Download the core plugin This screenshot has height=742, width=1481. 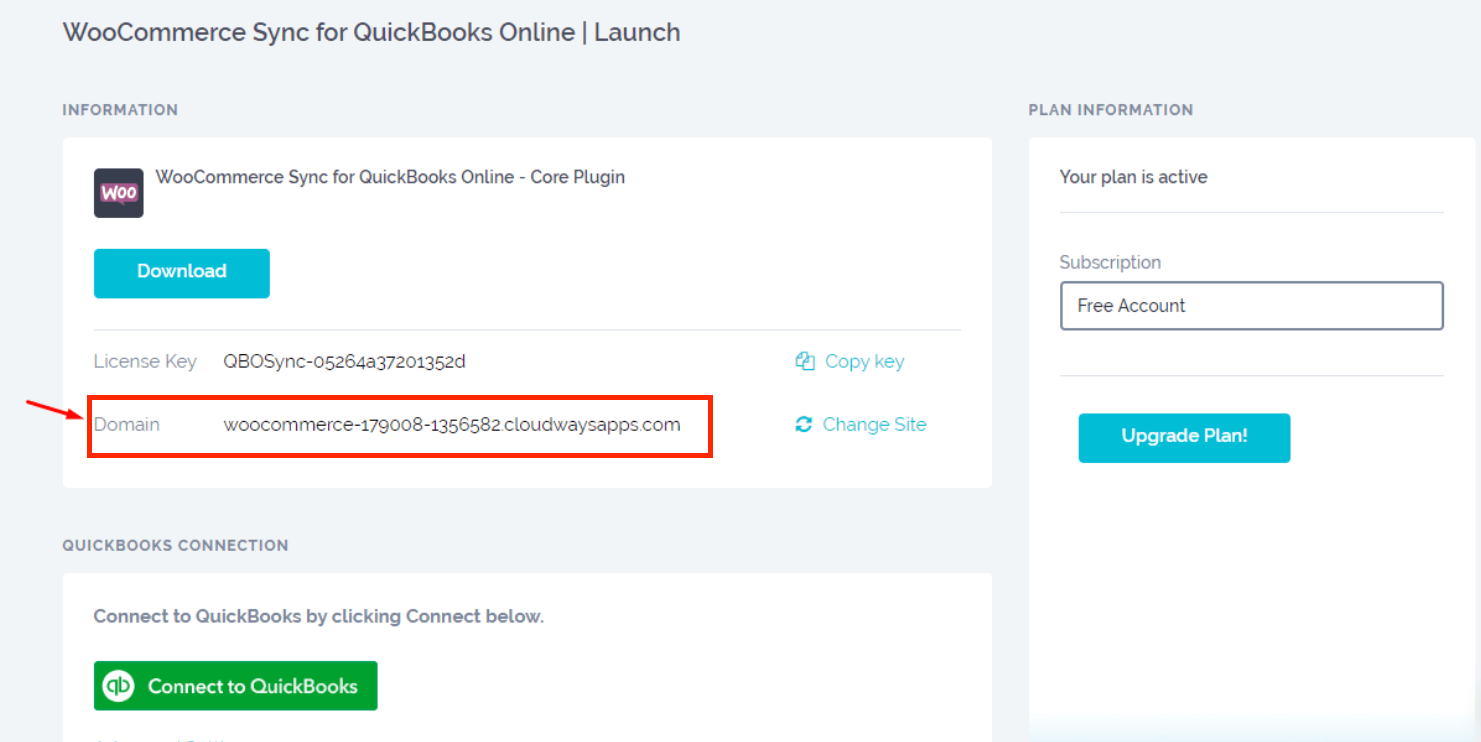click(182, 273)
